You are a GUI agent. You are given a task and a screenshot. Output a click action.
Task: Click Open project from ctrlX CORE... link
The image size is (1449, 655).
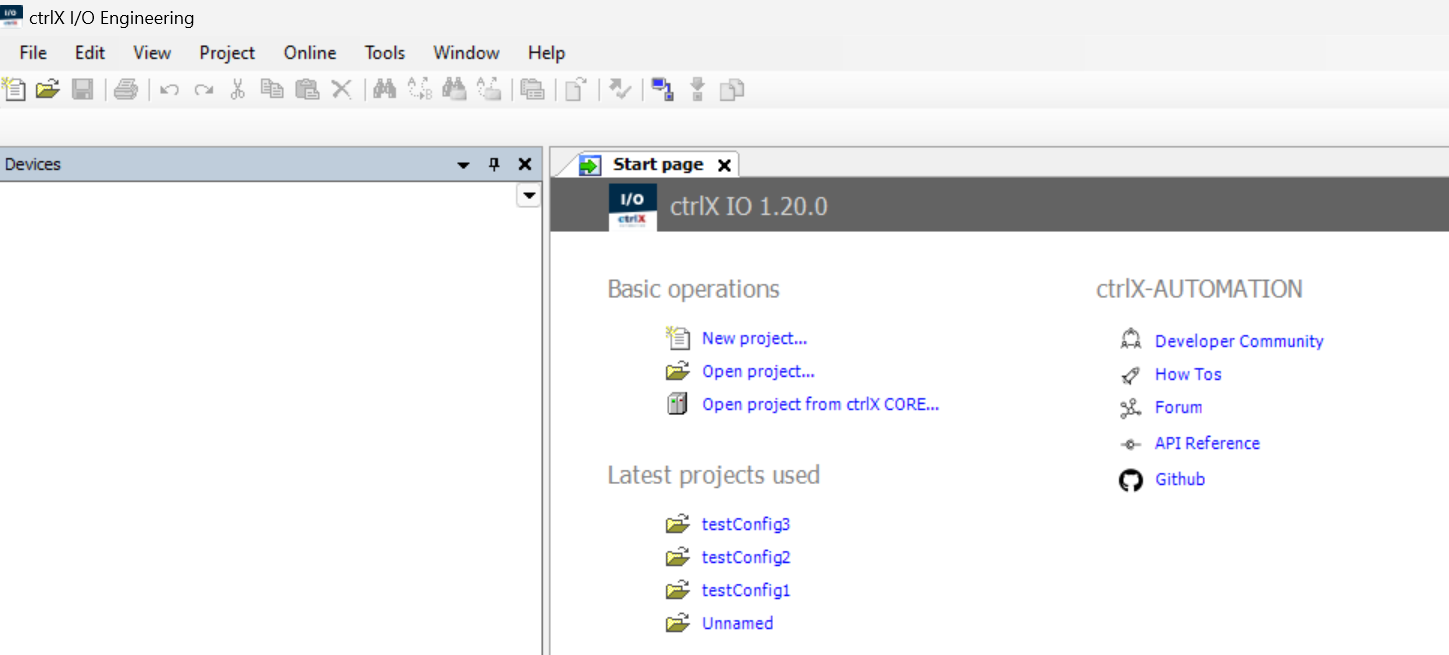tap(821, 404)
